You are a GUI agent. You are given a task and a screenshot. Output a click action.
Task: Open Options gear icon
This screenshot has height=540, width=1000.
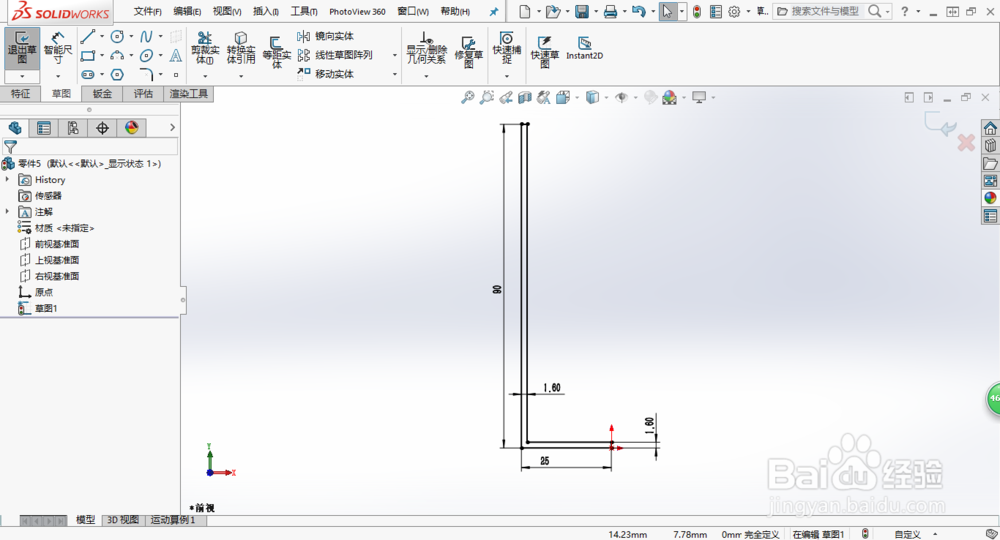pos(734,11)
